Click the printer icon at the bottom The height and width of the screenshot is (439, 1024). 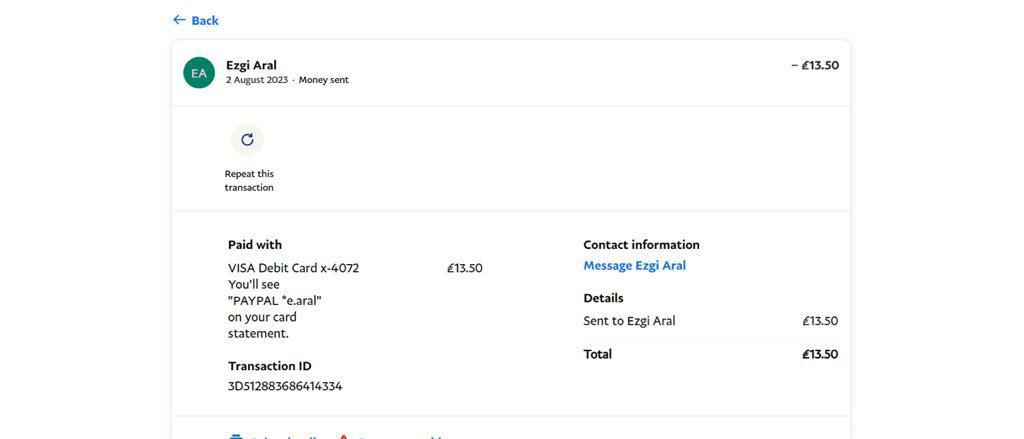(236, 436)
